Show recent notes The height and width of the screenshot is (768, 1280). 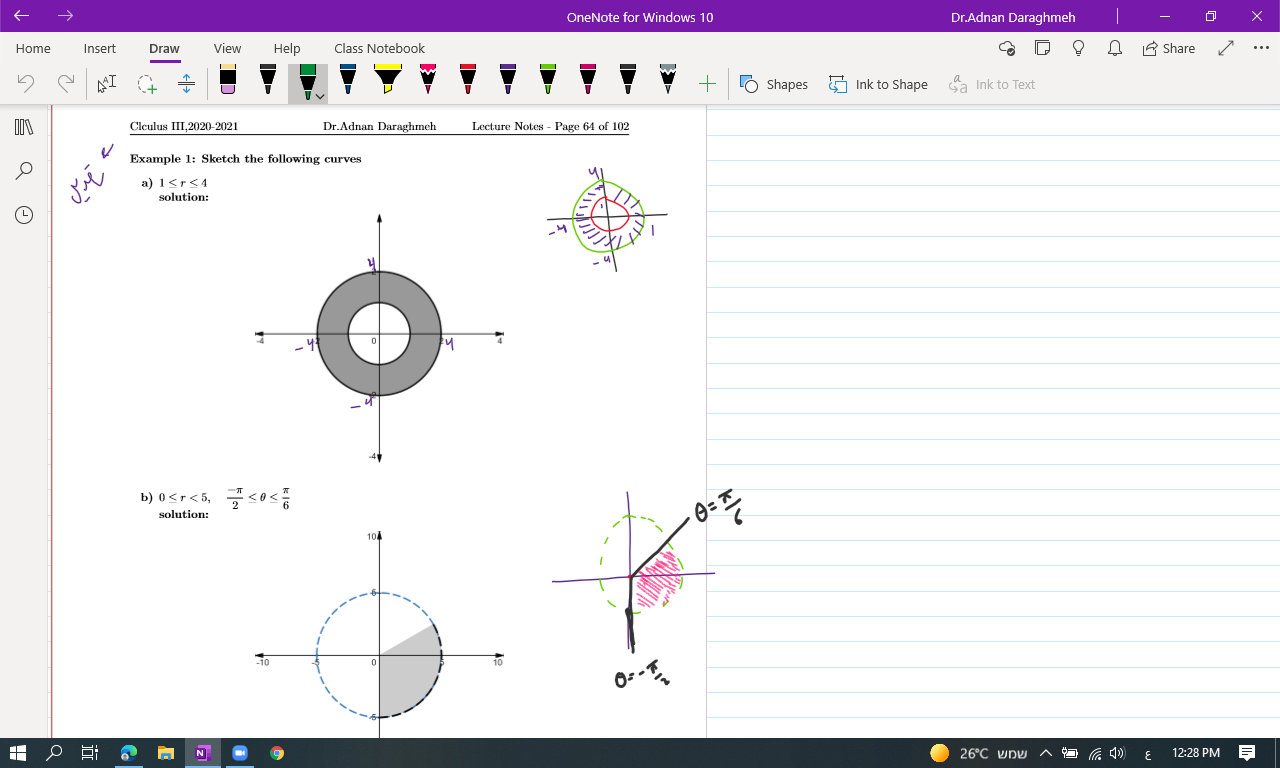[24, 215]
